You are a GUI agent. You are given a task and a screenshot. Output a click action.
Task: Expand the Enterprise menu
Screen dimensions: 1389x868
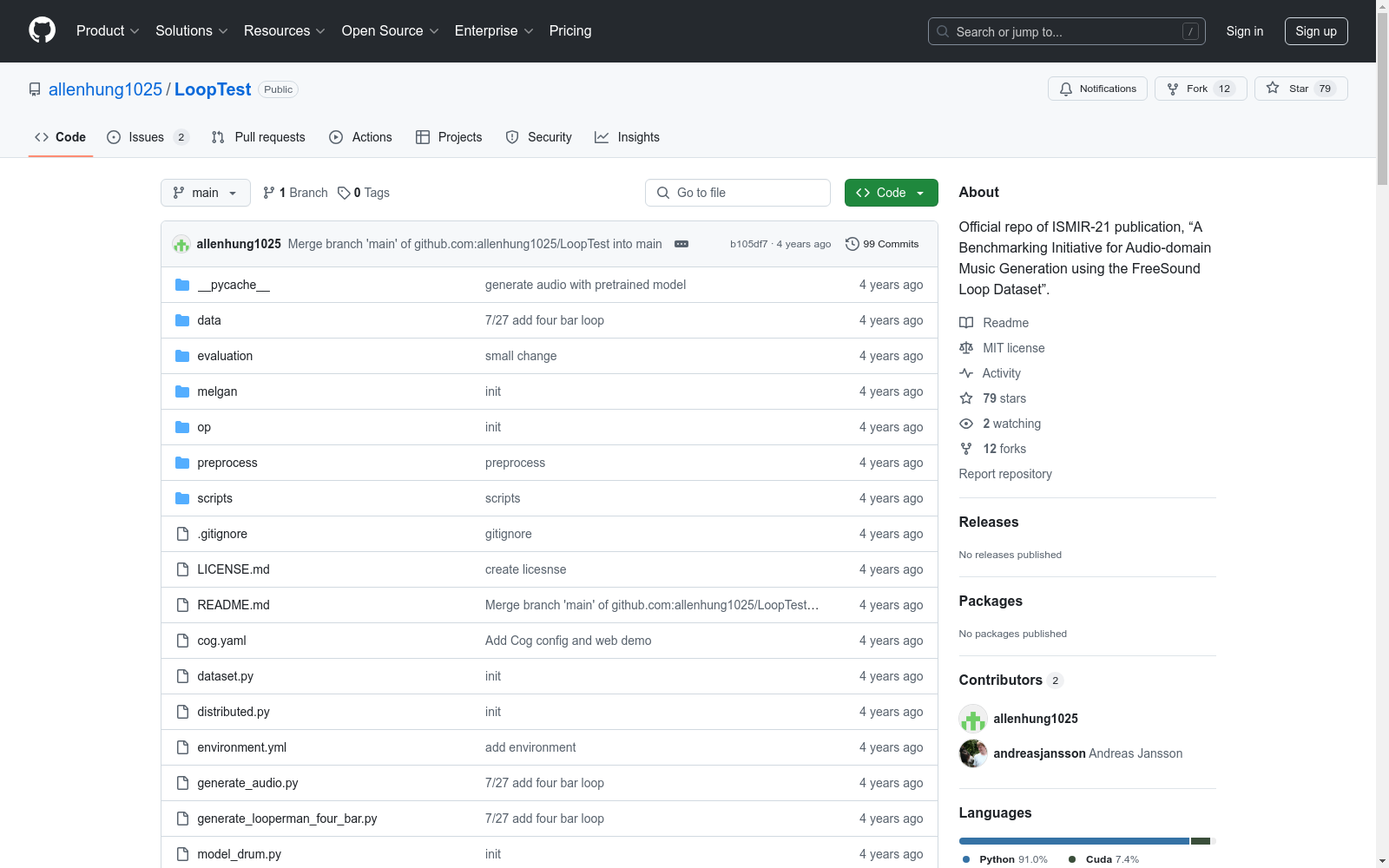494,30
